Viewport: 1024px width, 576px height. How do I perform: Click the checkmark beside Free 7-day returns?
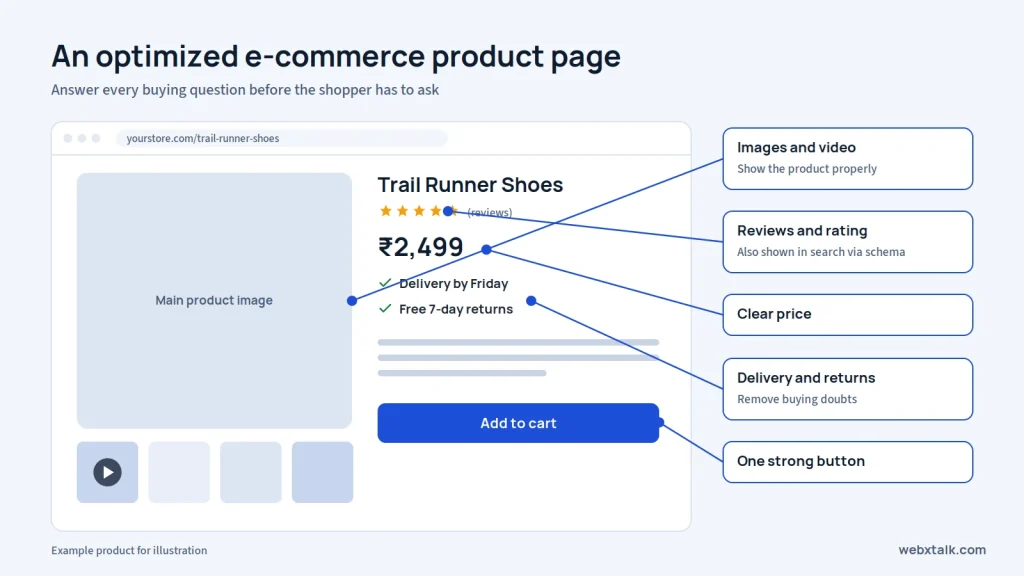(x=385, y=308)
